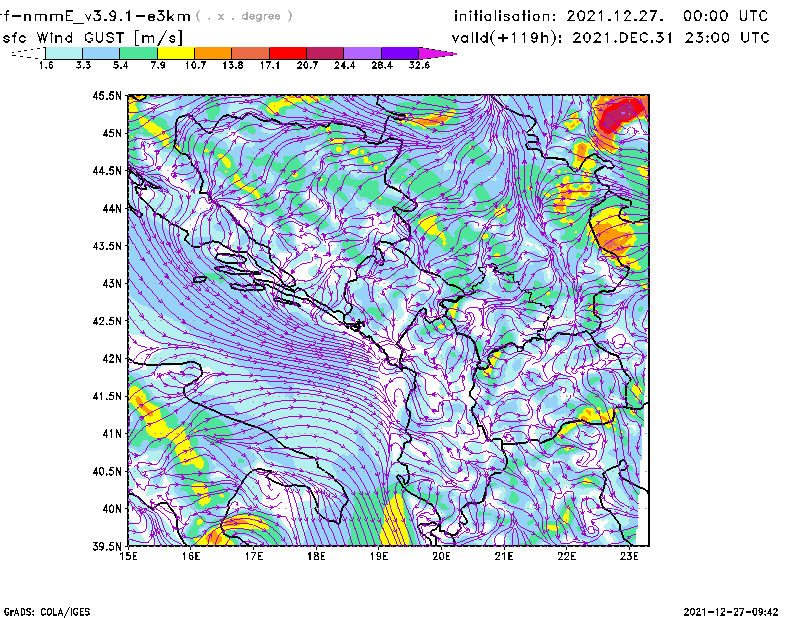The image size is (800, 618).
Task: Click the 18E longitude label
Action: [316, 556]
